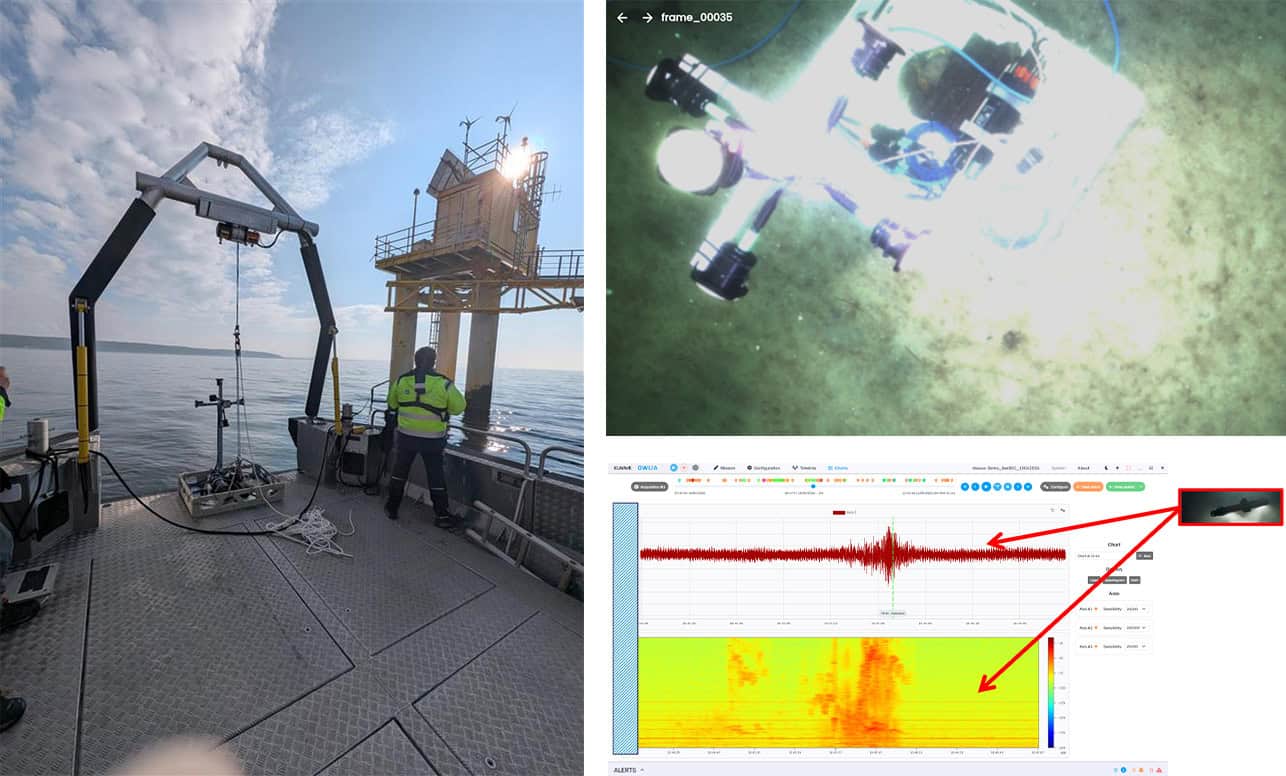The width and height of the screenshot is (1286, 776).
Task: Click the rightmost blue playback control button
Action: click(1028, 487)
